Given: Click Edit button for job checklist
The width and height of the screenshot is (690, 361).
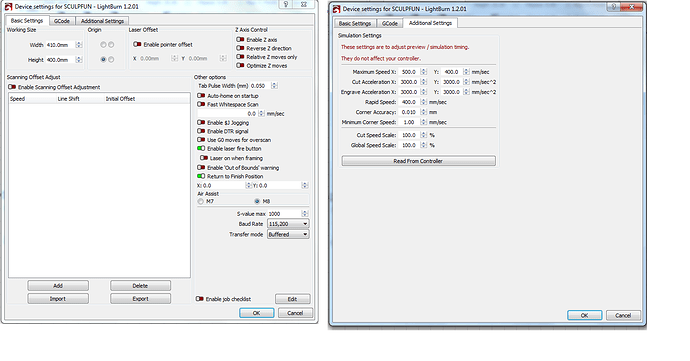Looking at the screenshot, I should tap(293, 299).
